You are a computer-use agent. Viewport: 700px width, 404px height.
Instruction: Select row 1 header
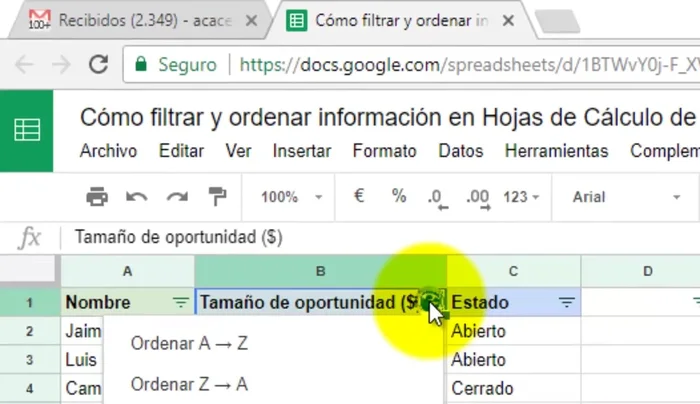coord(29,303)
